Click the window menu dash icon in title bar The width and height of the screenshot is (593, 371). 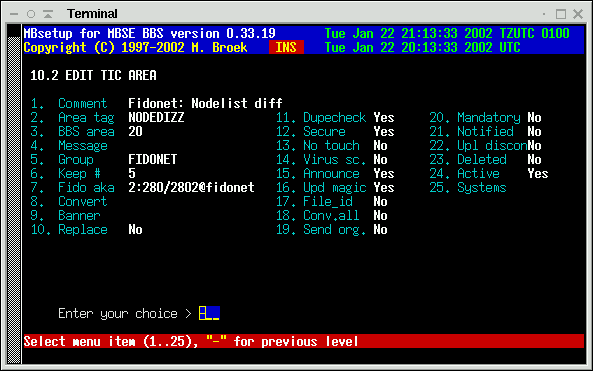click(x=14, y=14)
